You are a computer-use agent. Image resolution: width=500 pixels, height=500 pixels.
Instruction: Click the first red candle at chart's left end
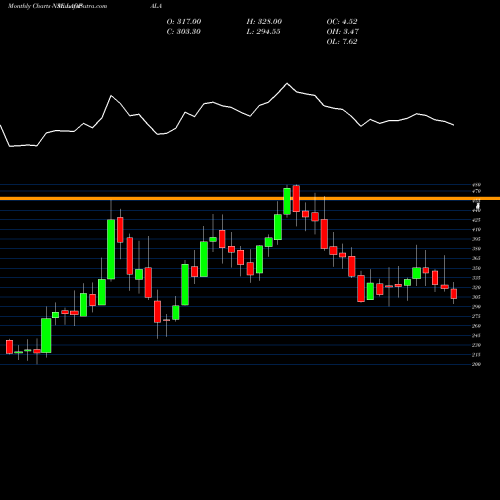point(9,347)
